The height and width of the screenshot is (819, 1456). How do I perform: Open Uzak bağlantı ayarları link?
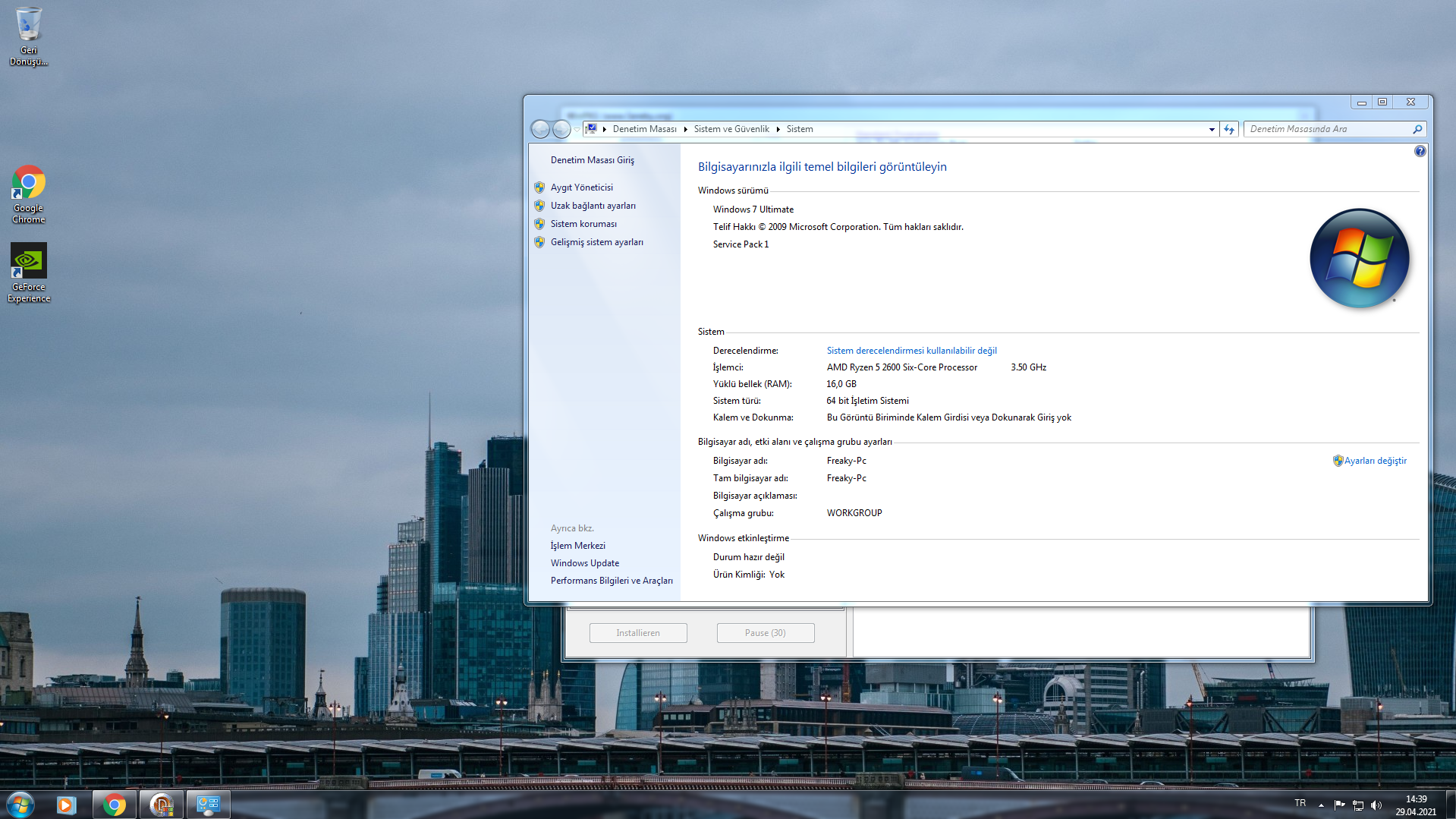pos(593,206)
